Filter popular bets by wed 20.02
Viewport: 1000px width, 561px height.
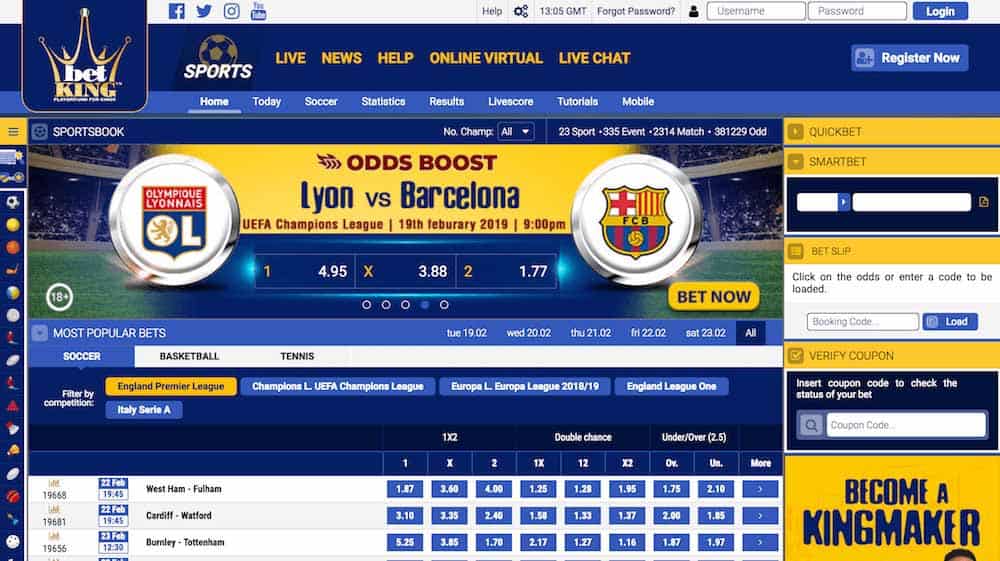tap(529, 333)
